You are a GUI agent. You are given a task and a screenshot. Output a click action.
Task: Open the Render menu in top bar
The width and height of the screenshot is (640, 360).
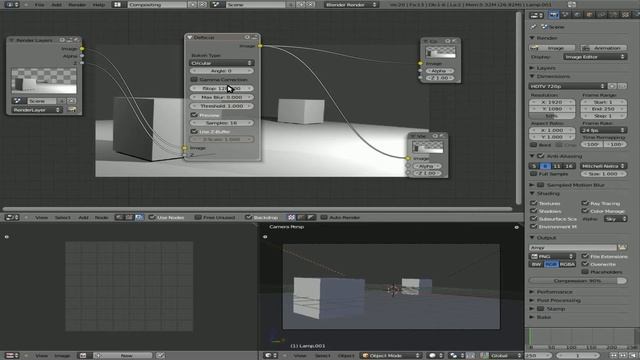[x=77, y=4]
